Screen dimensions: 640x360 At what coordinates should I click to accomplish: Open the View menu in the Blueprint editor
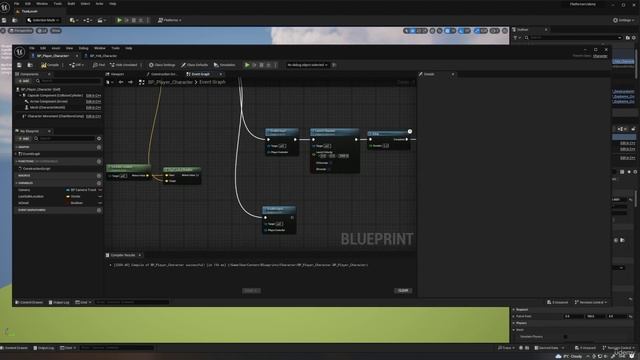click(x=69, y=48)
